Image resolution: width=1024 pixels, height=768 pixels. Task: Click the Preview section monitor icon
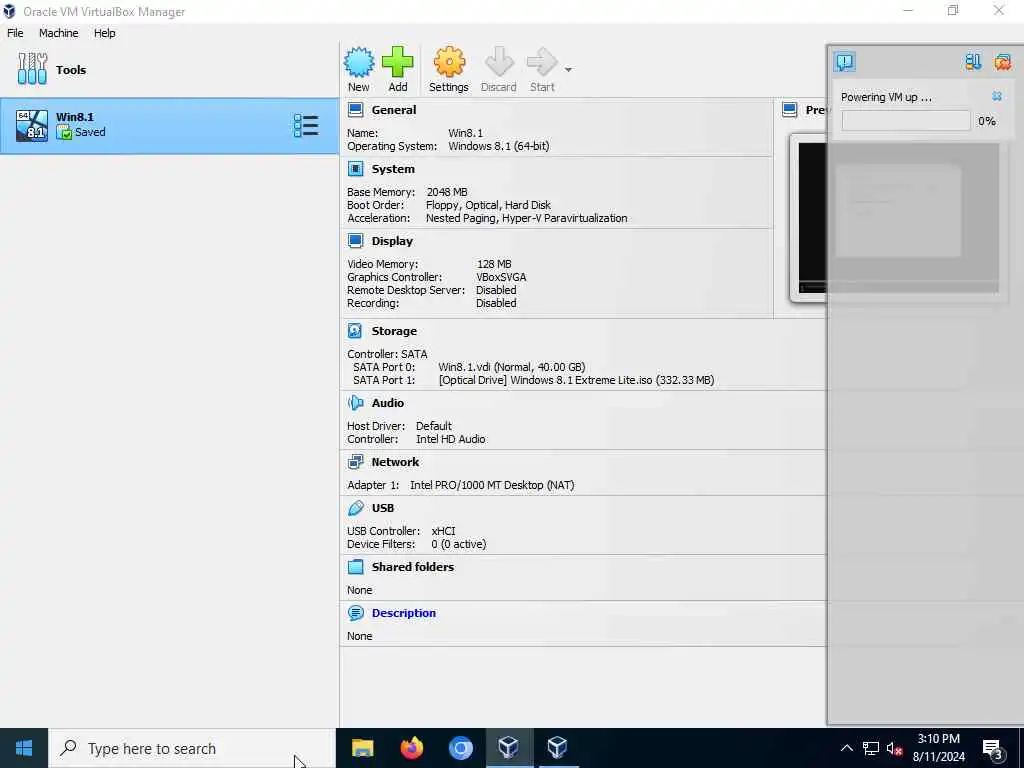click(x=790, y=110)
